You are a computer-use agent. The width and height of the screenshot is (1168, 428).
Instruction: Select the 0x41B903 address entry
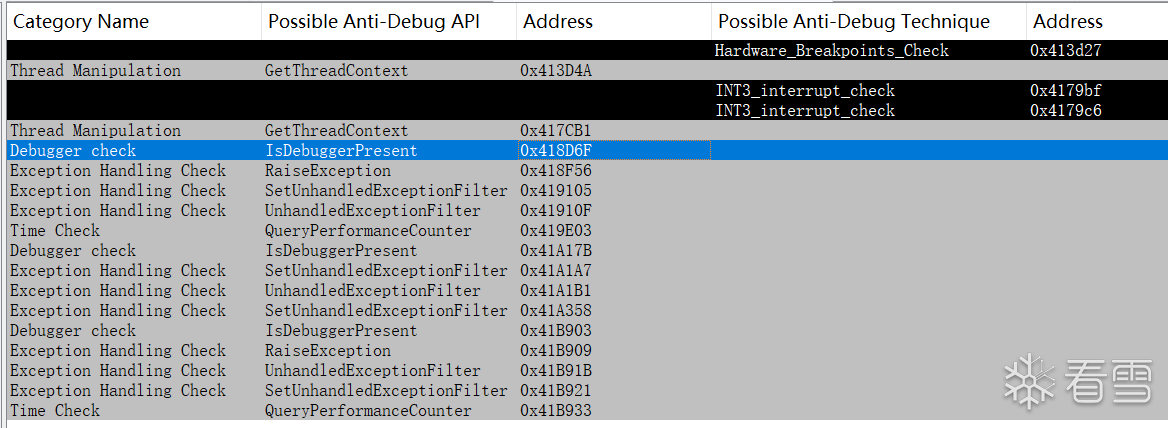[x=556, y=331]
